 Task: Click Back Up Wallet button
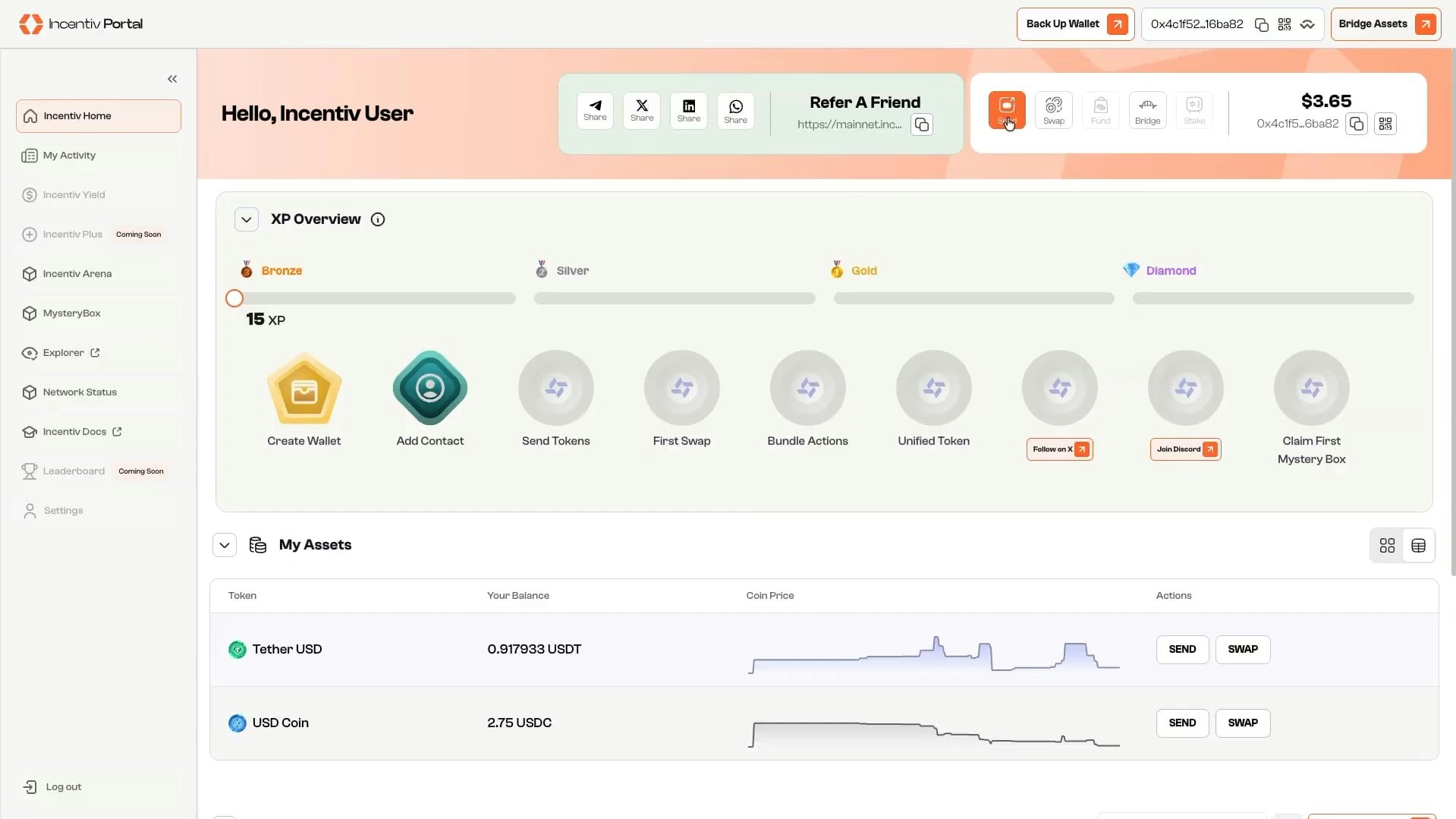click(x=1075, y=24)
